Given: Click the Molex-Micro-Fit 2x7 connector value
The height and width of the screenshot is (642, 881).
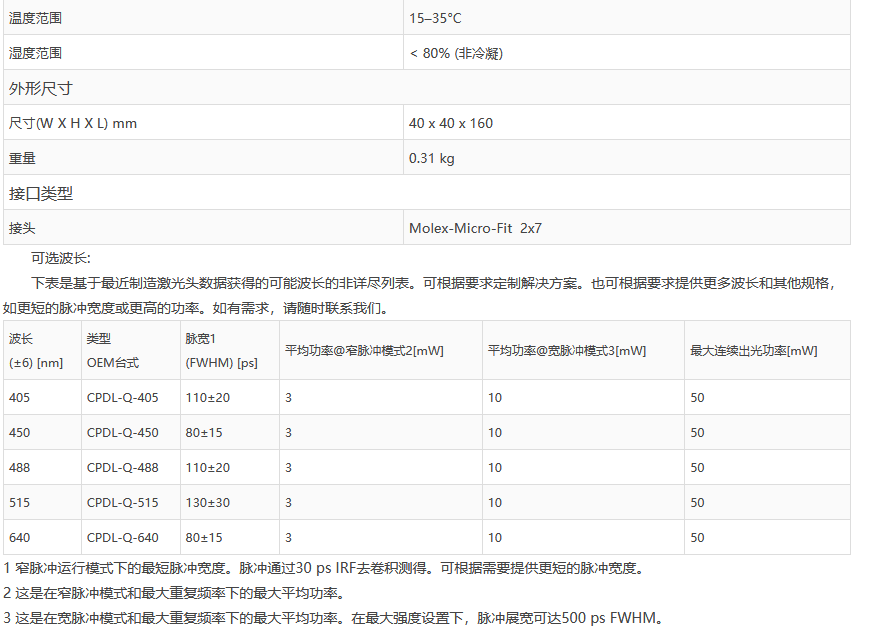Looking at the screenshot, I should point(475,228).
